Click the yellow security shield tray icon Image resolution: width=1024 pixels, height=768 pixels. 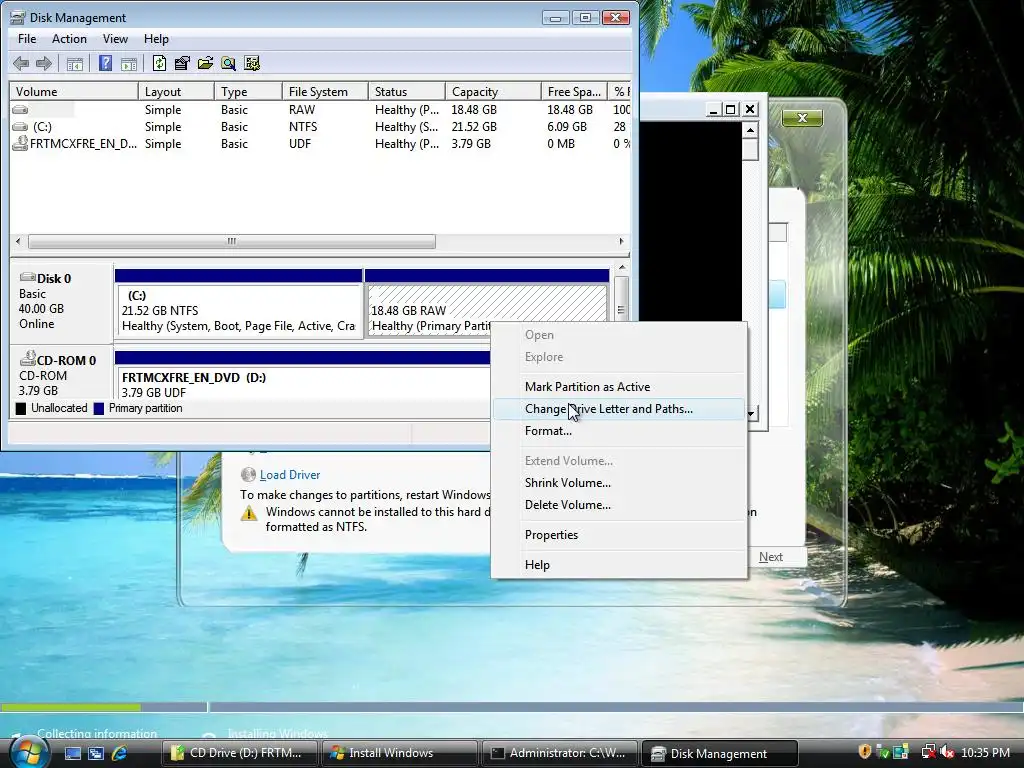click(865, 752)
